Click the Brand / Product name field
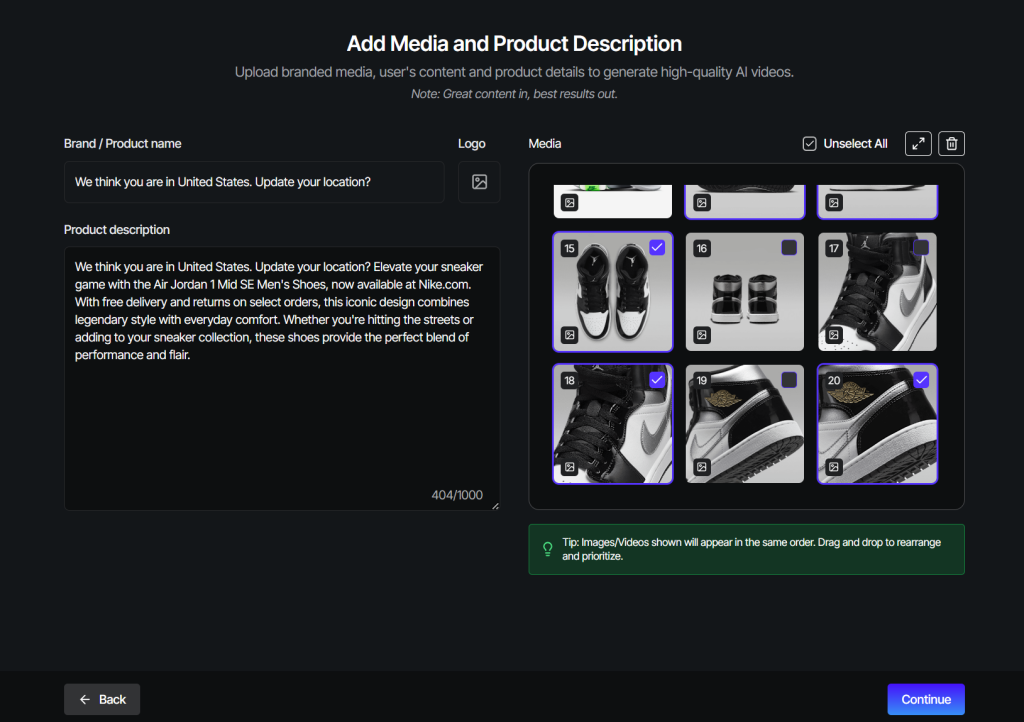This screenshot has height=722, width=1024. coord(254,182)
